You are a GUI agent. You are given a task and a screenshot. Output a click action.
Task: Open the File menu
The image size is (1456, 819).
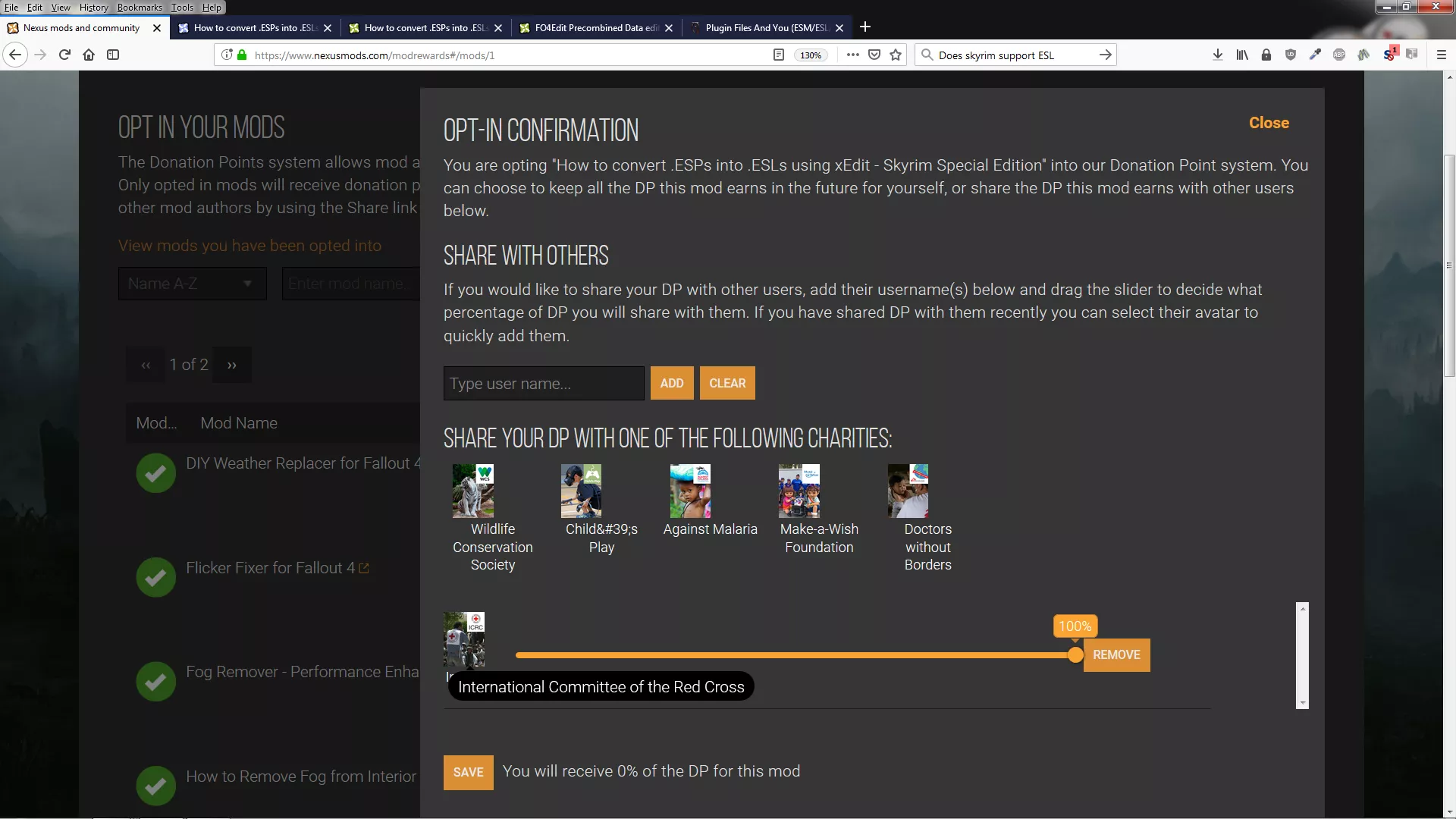point(11,7)
